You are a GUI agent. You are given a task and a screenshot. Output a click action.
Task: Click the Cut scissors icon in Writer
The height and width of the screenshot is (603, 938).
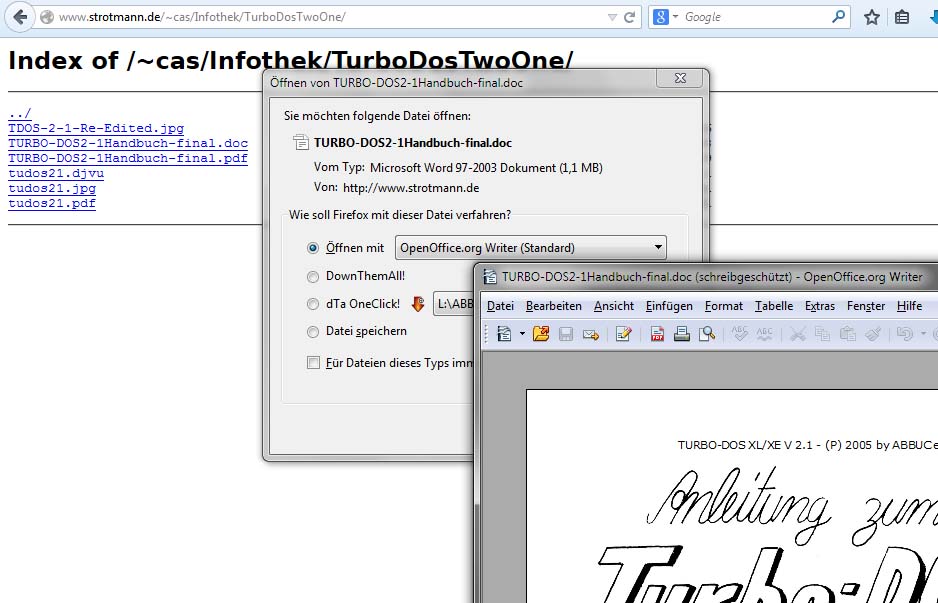tap(797, 333)
